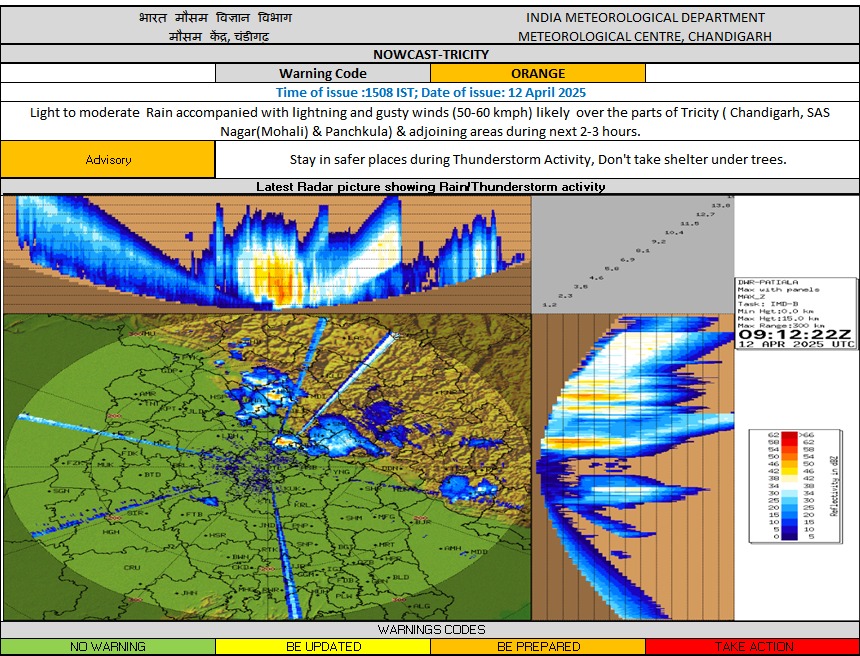The height and width of the screenshot is (656, 860).
Task: Click the AMR station label on map
Action: (x=148, y=394)
